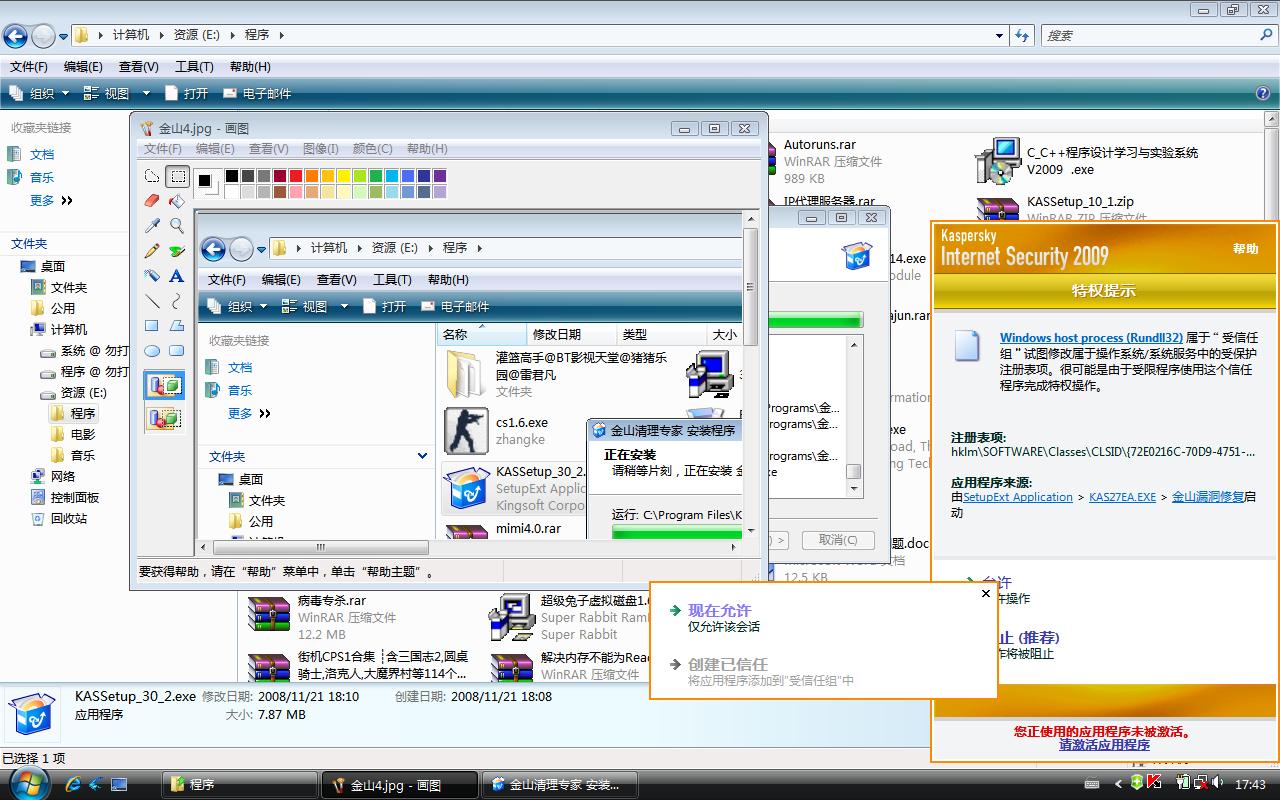Image resolution: width=1280 pixels, height=800 pixels.
Task: Open 回收站 in the folder tree
Action: (59, 518)
